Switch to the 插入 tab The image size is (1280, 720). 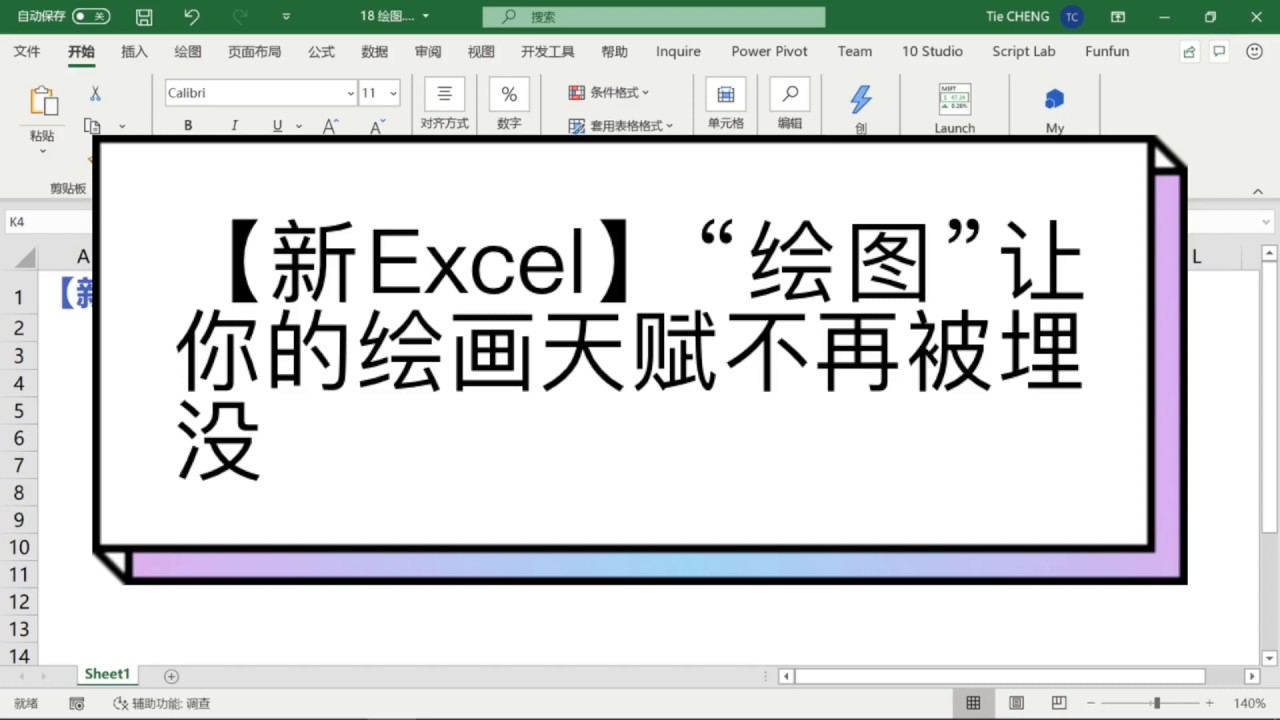click(x=134, y=51)
